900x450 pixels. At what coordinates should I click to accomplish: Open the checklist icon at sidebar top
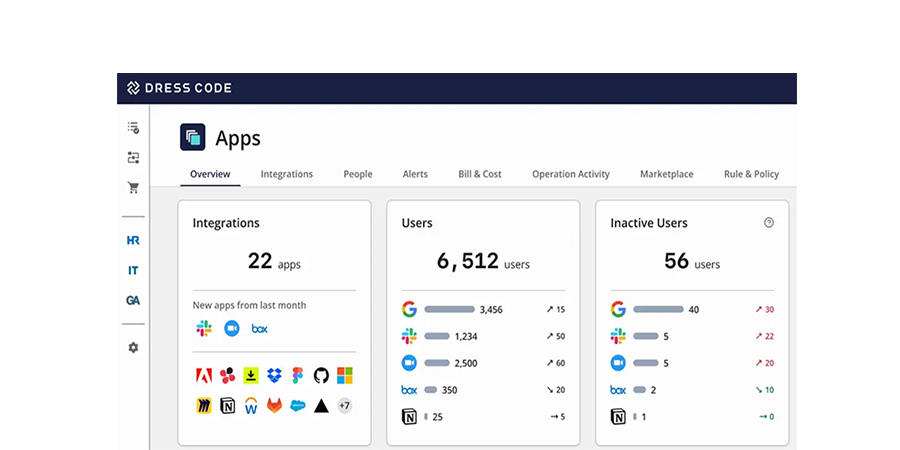tap(133, 128)
